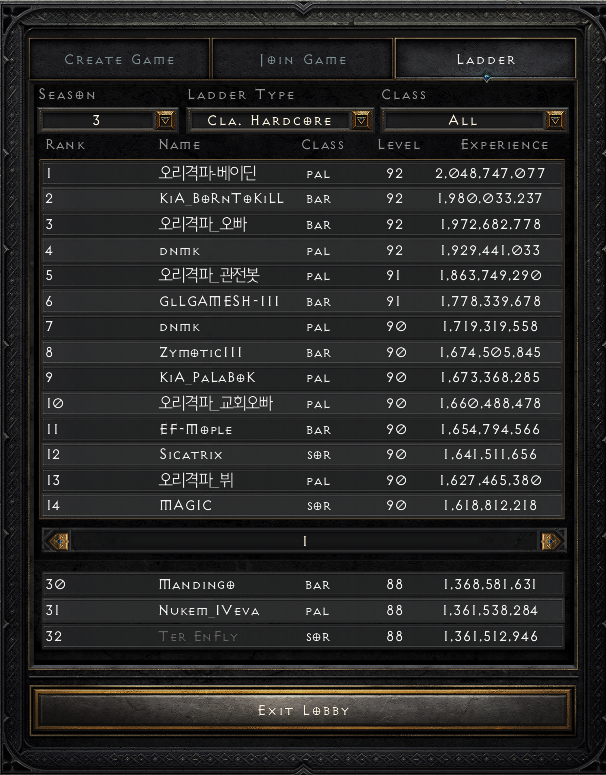Select the Nukem_IVeva paladin row
Image resolution: width=606 pixels, height=775 pixels.
[303, 610]
